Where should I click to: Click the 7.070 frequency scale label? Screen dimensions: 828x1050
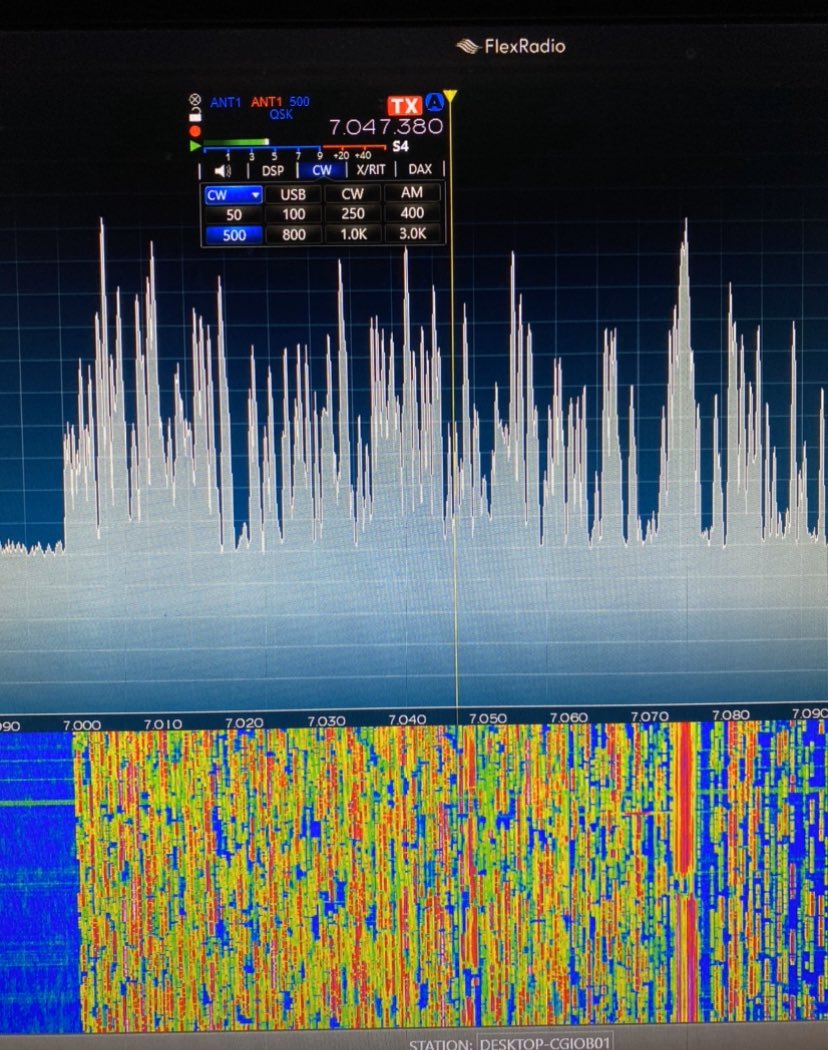[650, 716]
